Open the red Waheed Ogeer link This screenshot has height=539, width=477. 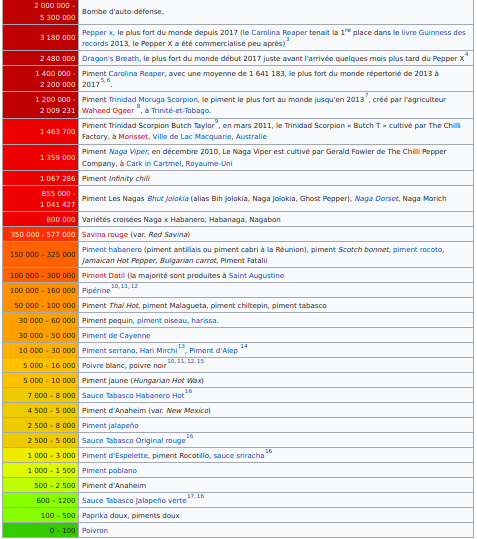108,111
